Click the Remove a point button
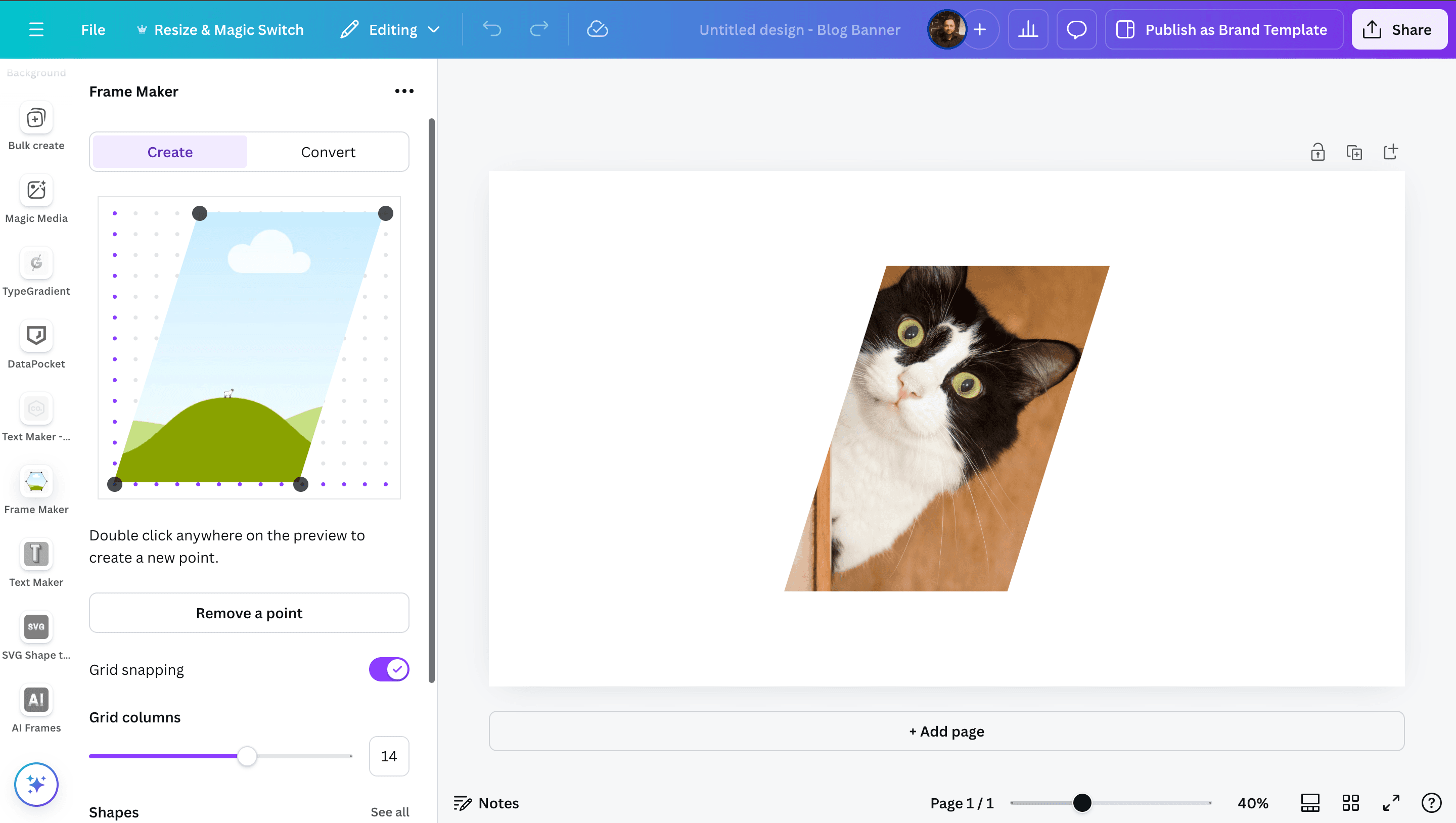1456x823 pixels. pos(249,613)
